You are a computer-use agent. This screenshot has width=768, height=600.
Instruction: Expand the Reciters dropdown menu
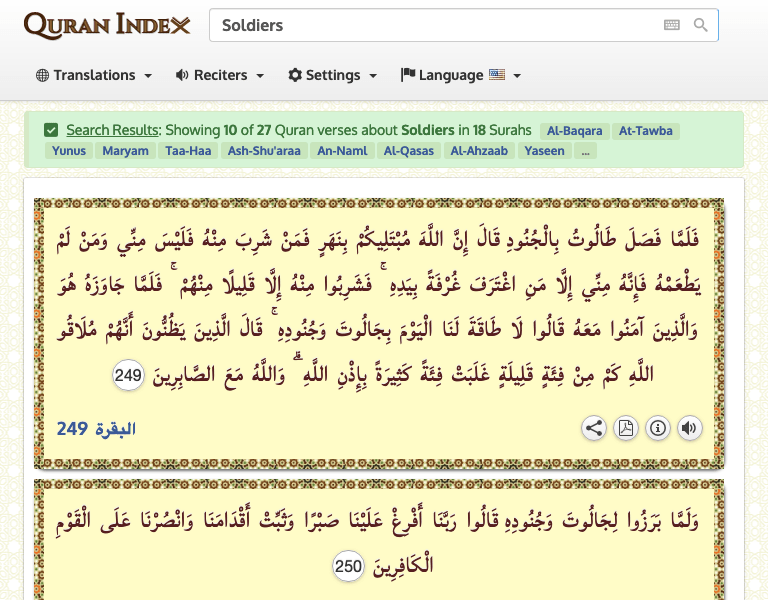(220, 75)
